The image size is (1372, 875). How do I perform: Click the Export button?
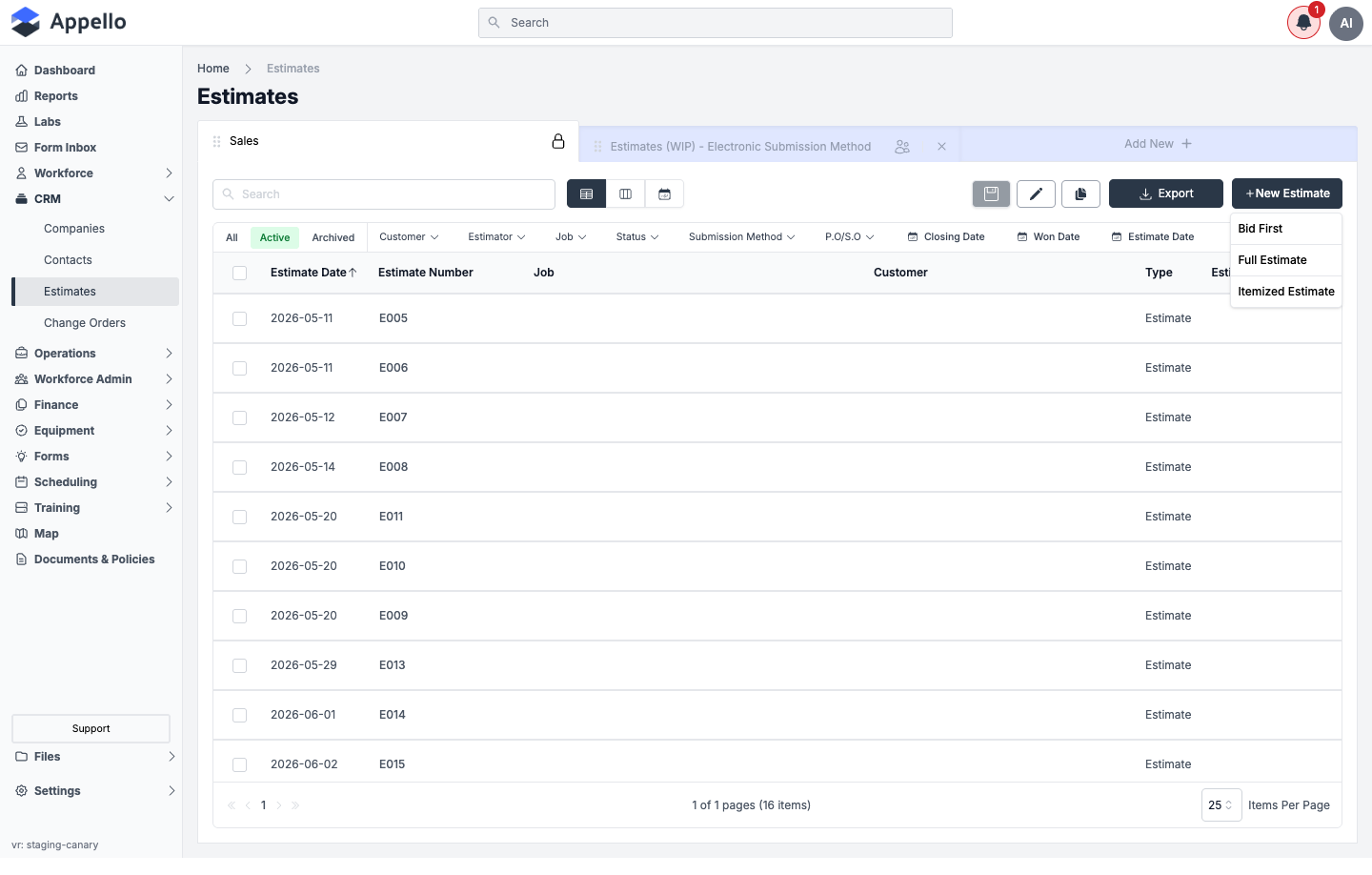coord(1166,193)
